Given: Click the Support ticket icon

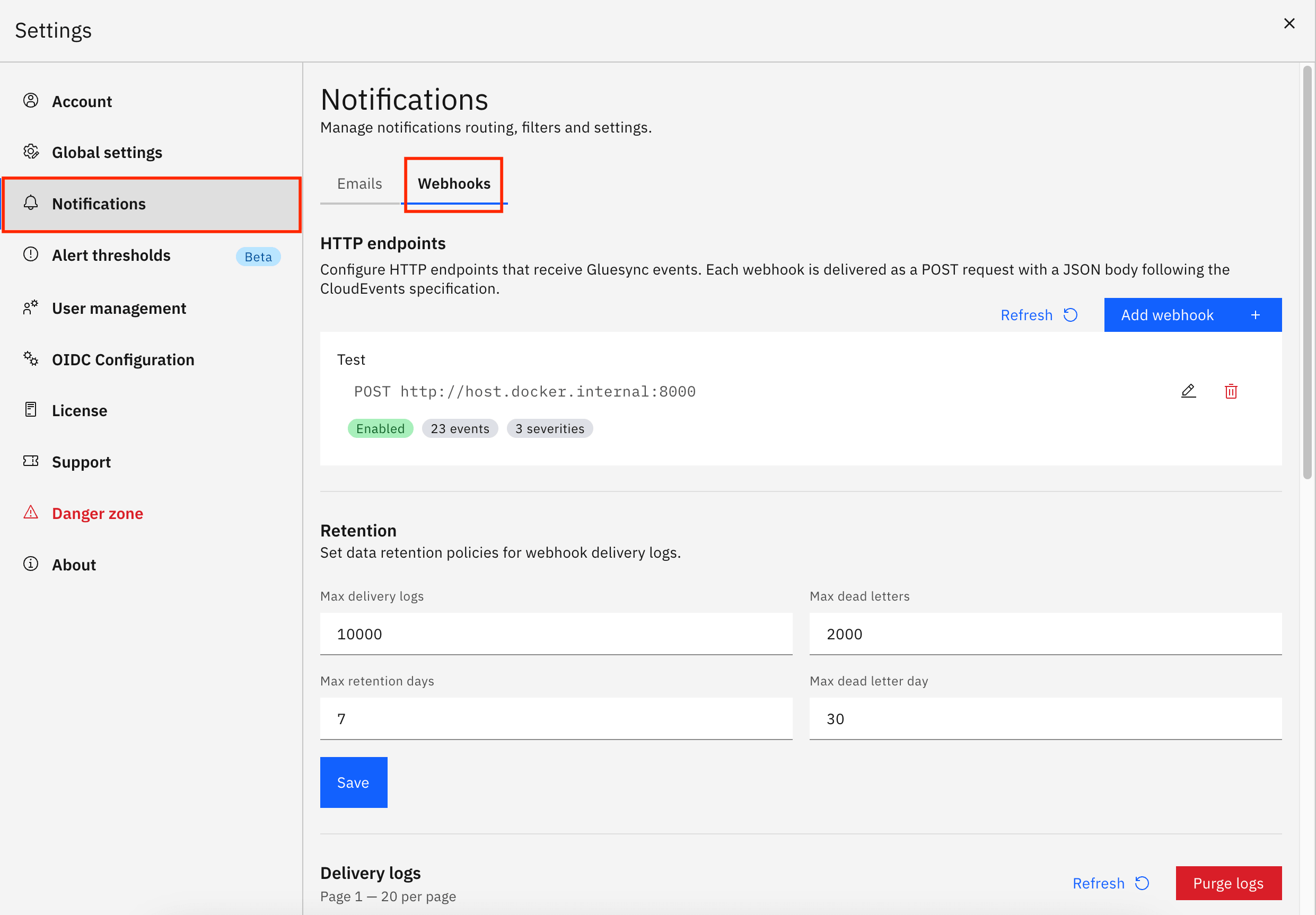Looking at the screenshot, I should (x=31, y=461).
